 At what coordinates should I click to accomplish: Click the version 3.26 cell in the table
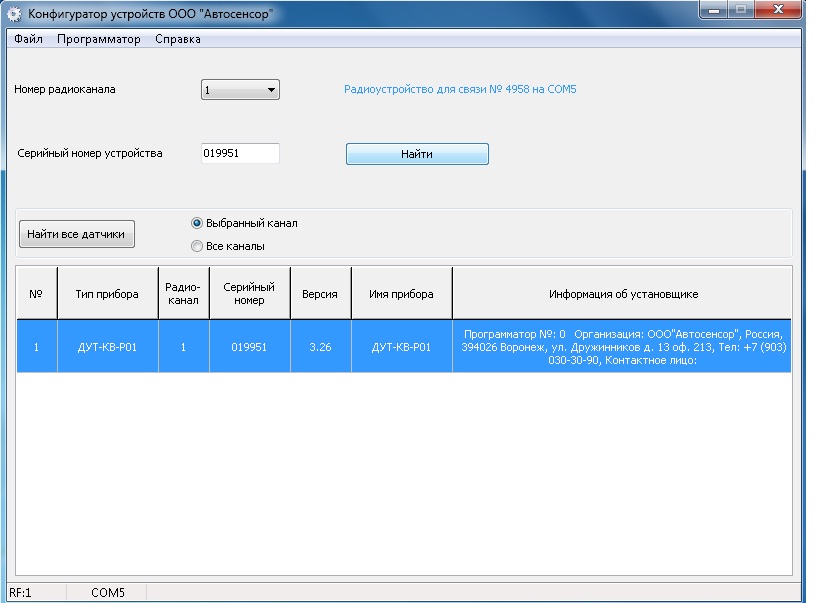tap(320, 347)
